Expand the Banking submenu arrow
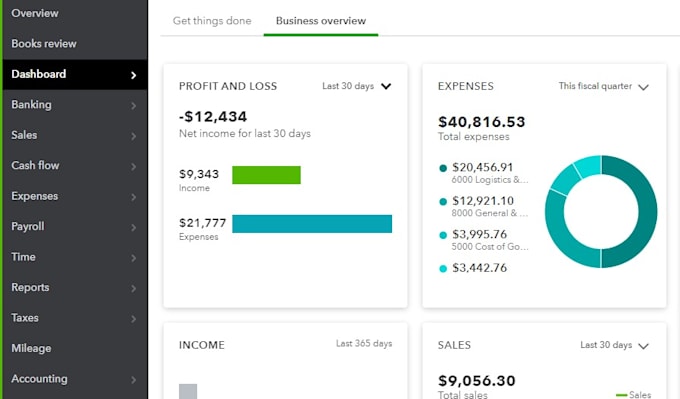This screenshot has height=399, width=680. 134,105
